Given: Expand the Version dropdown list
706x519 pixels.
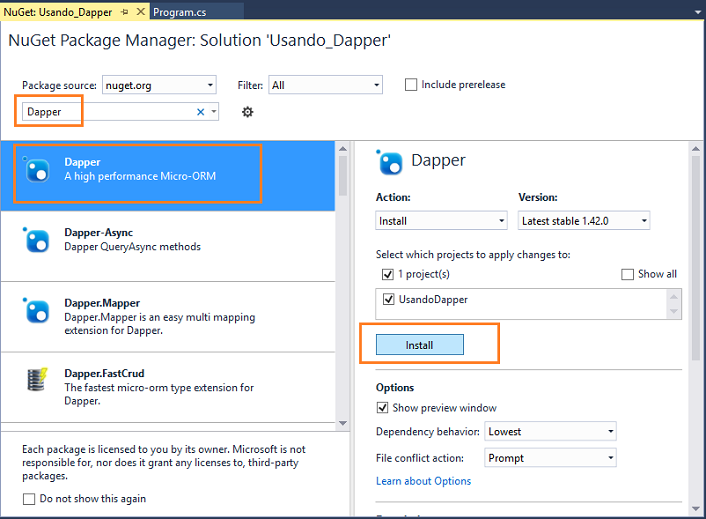Looking at the screenshot, I should pos(584,221).
